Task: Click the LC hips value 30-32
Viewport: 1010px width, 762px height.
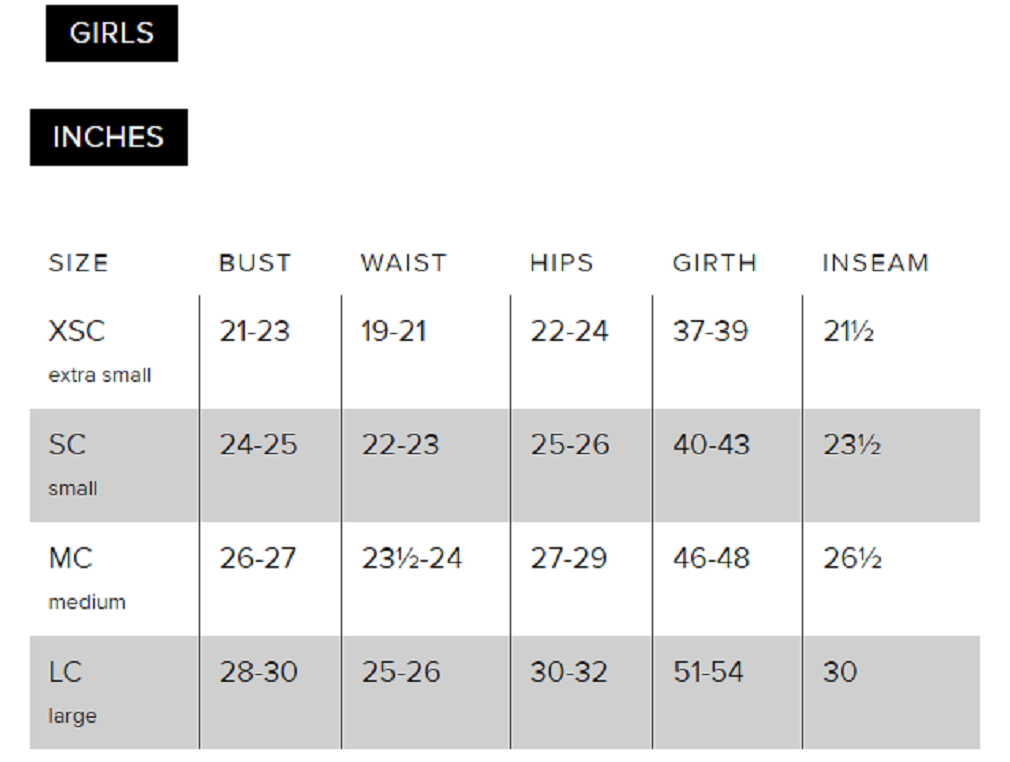Action: click(568, 672)
